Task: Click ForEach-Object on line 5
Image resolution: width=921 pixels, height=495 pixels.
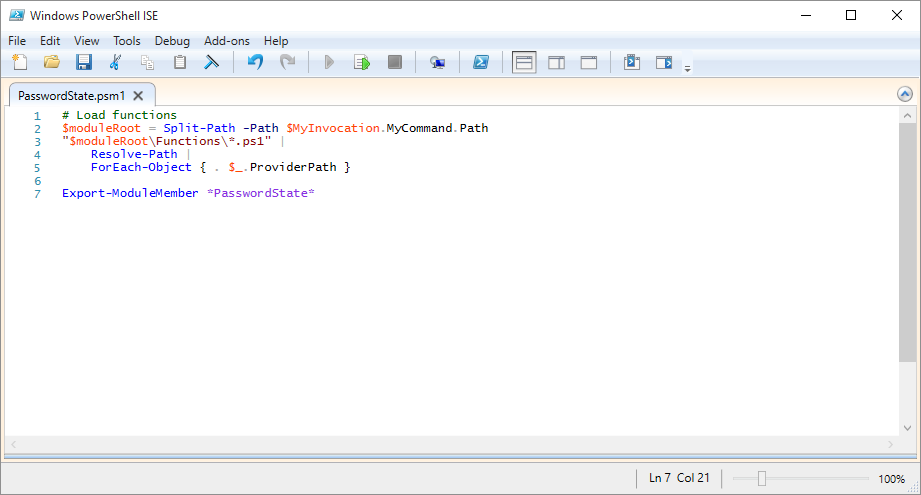Action: point(141,167)
